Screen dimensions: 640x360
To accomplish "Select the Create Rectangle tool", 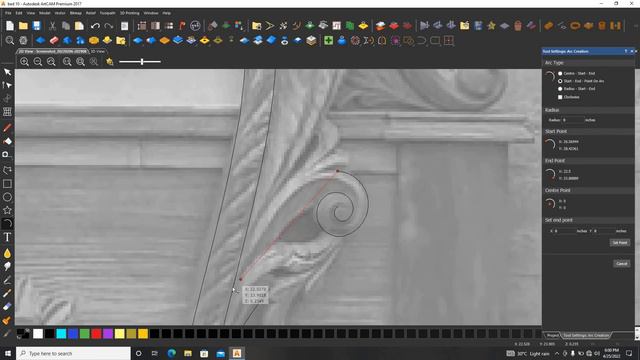I will tap(7, 184).
